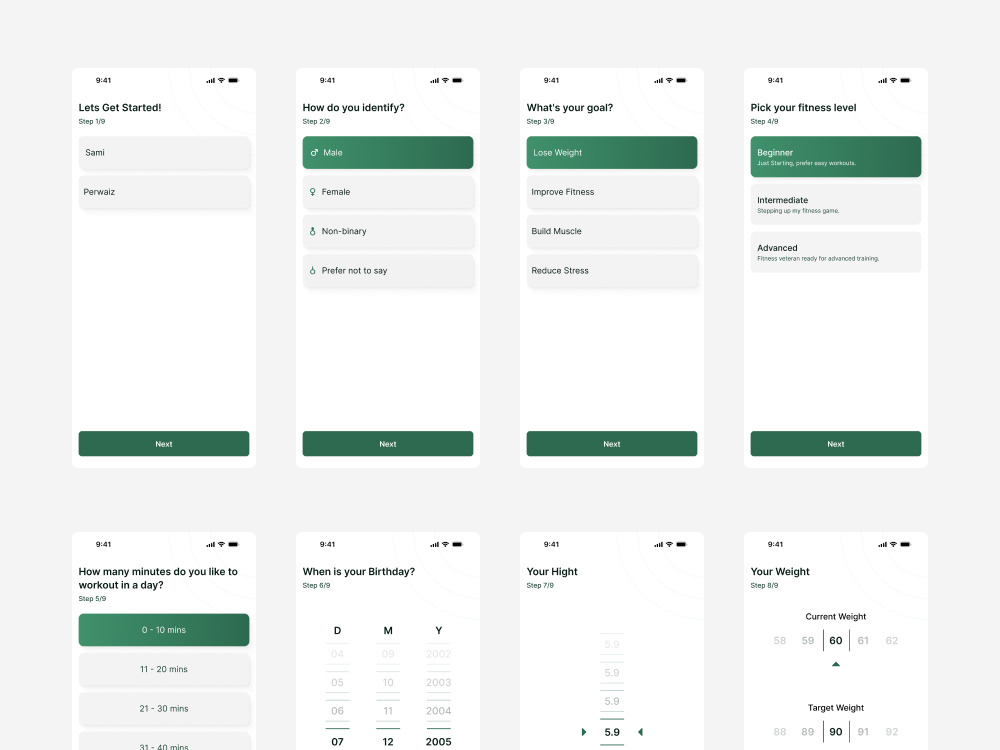This screenshot has height=750, width=1000.
Task: Pick day 05 in birthday picker
Action: (337, 682)
